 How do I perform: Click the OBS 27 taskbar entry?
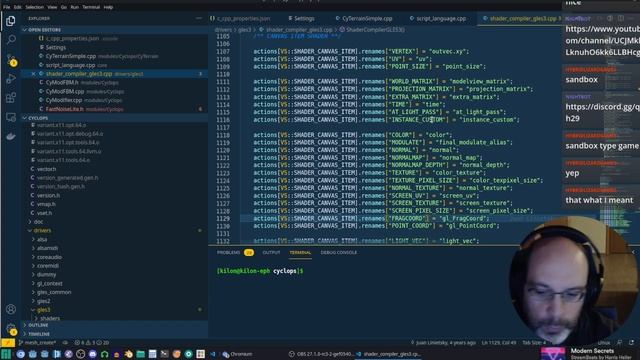coord(322,354)
